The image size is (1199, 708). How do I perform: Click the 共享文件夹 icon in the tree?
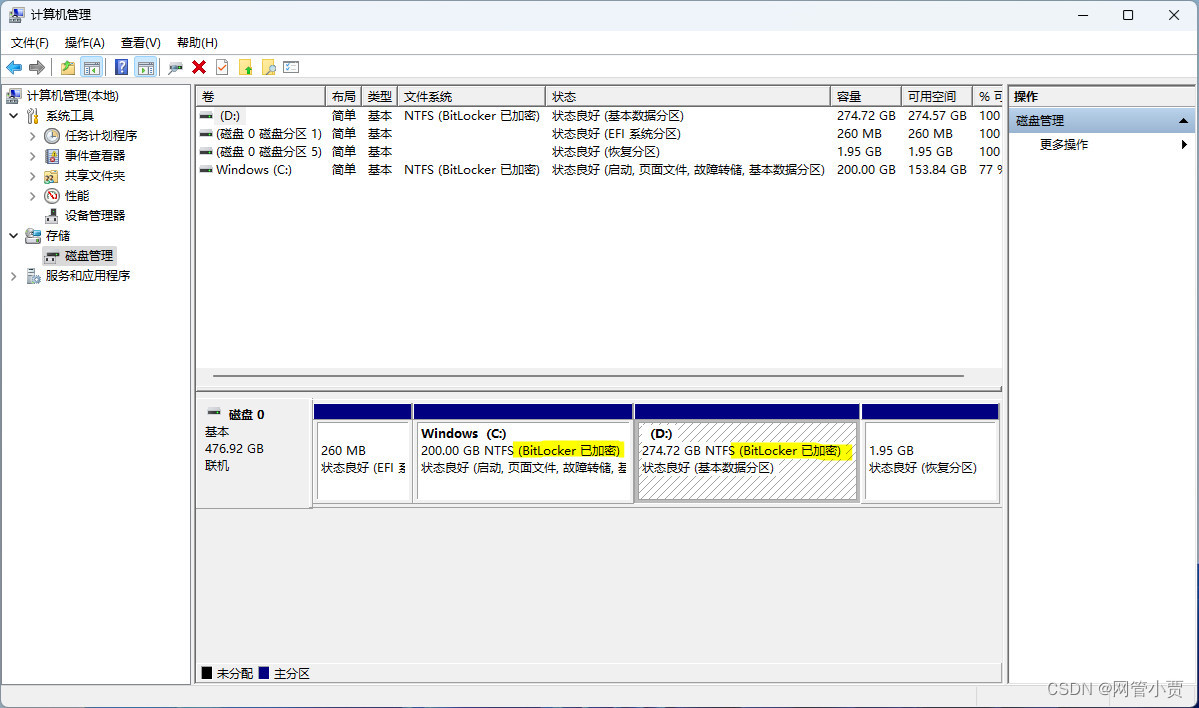[x=52, y=176]
